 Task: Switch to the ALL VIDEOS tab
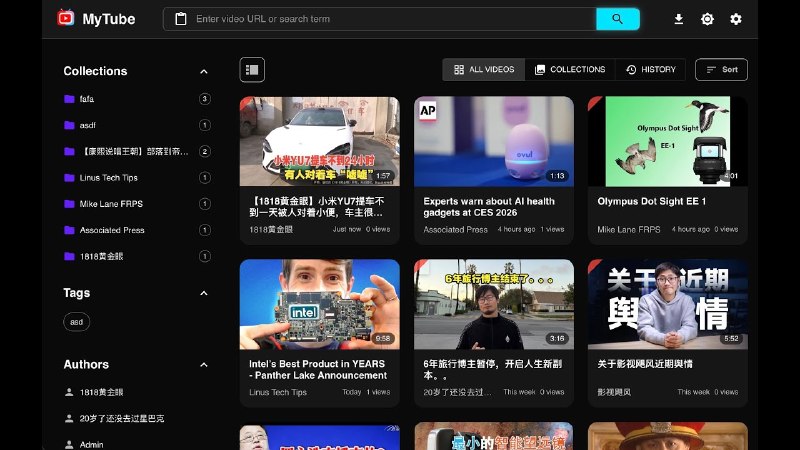coord(484,69)
